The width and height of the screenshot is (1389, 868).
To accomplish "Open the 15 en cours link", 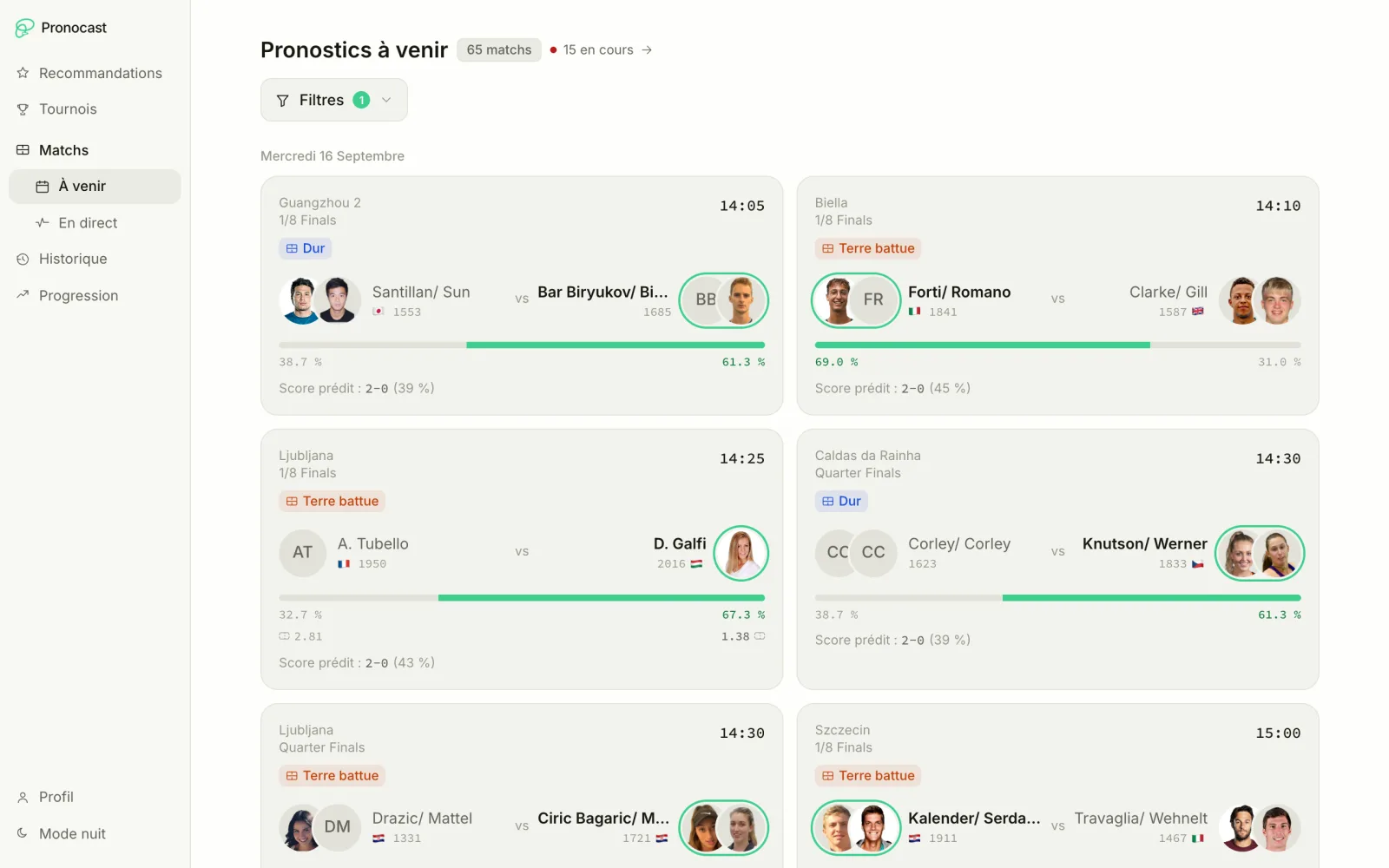I will (x=601, y=50).
